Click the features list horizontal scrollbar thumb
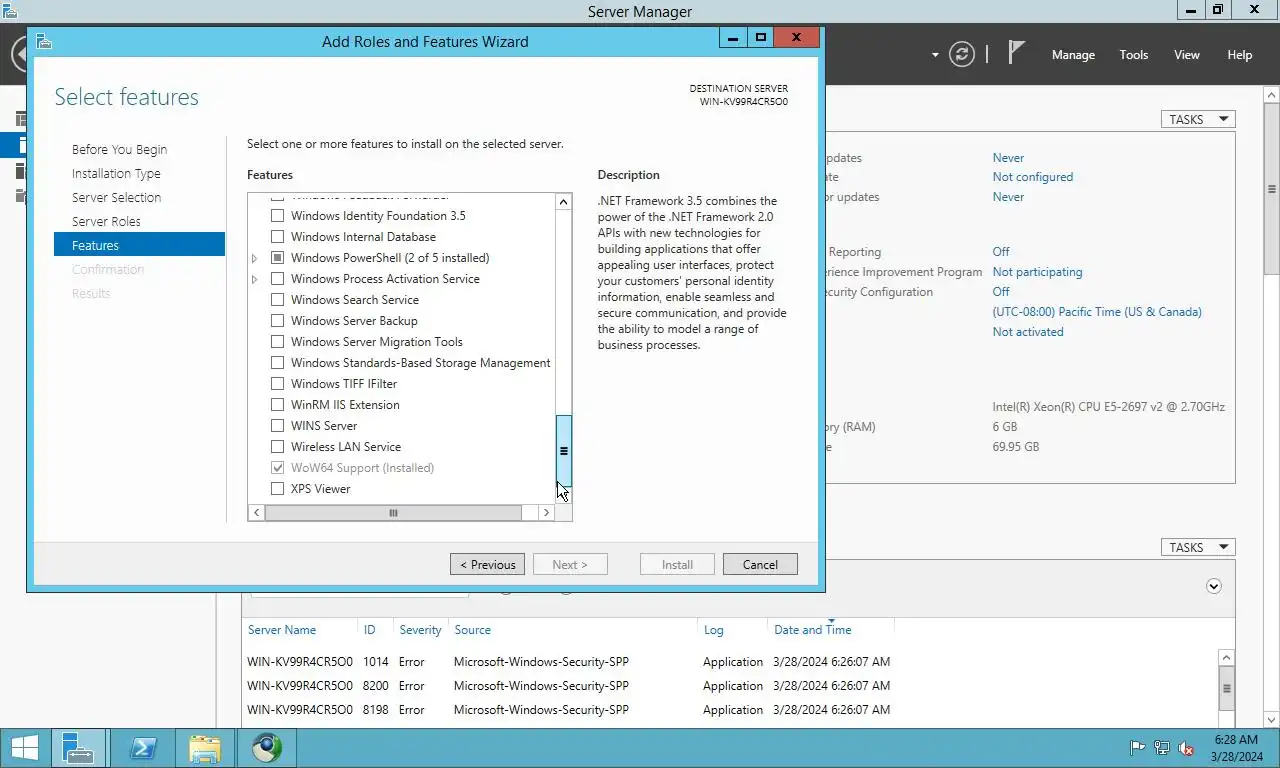 393,513
